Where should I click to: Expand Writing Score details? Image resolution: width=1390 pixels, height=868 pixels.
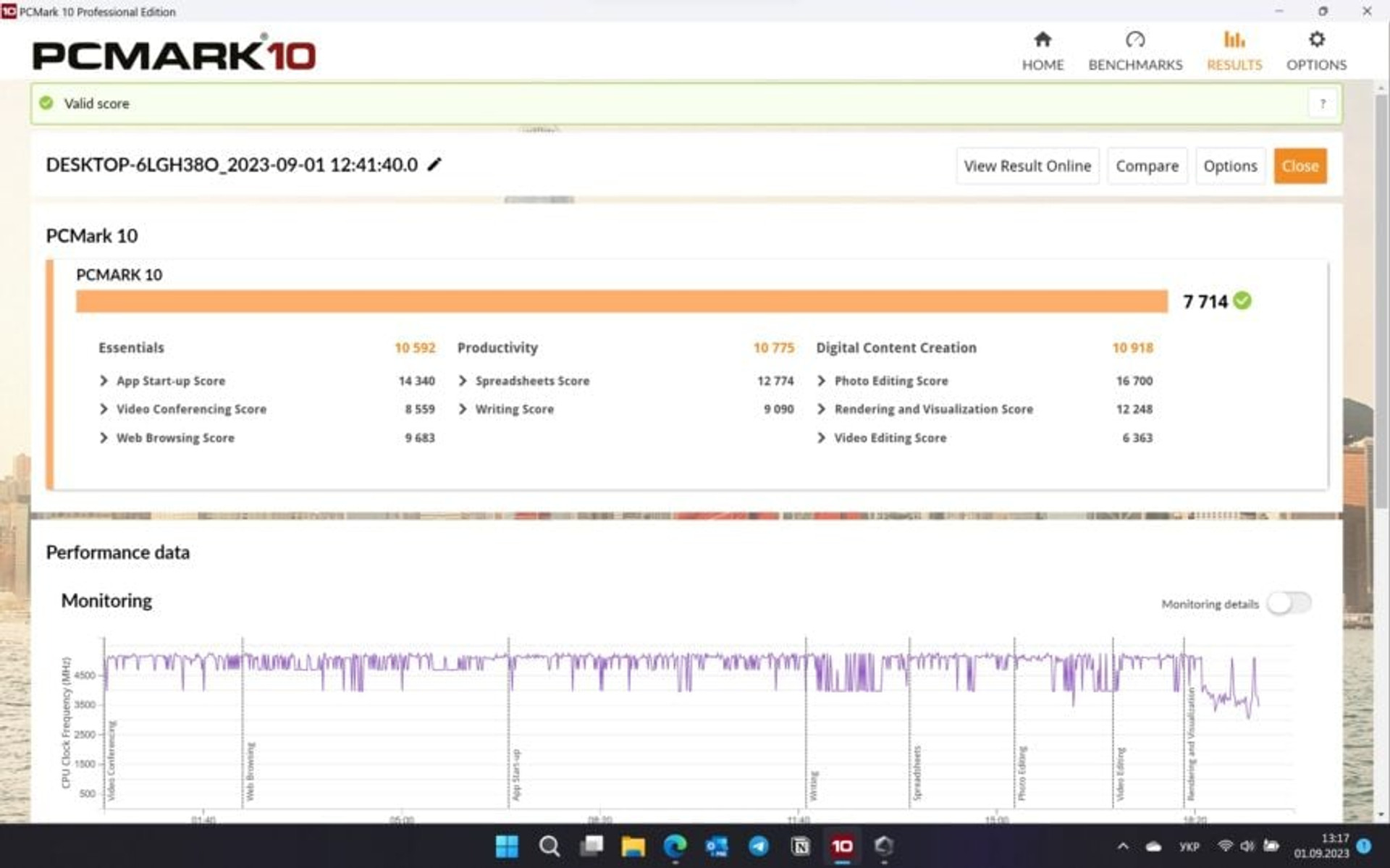(x=463, y=409)
